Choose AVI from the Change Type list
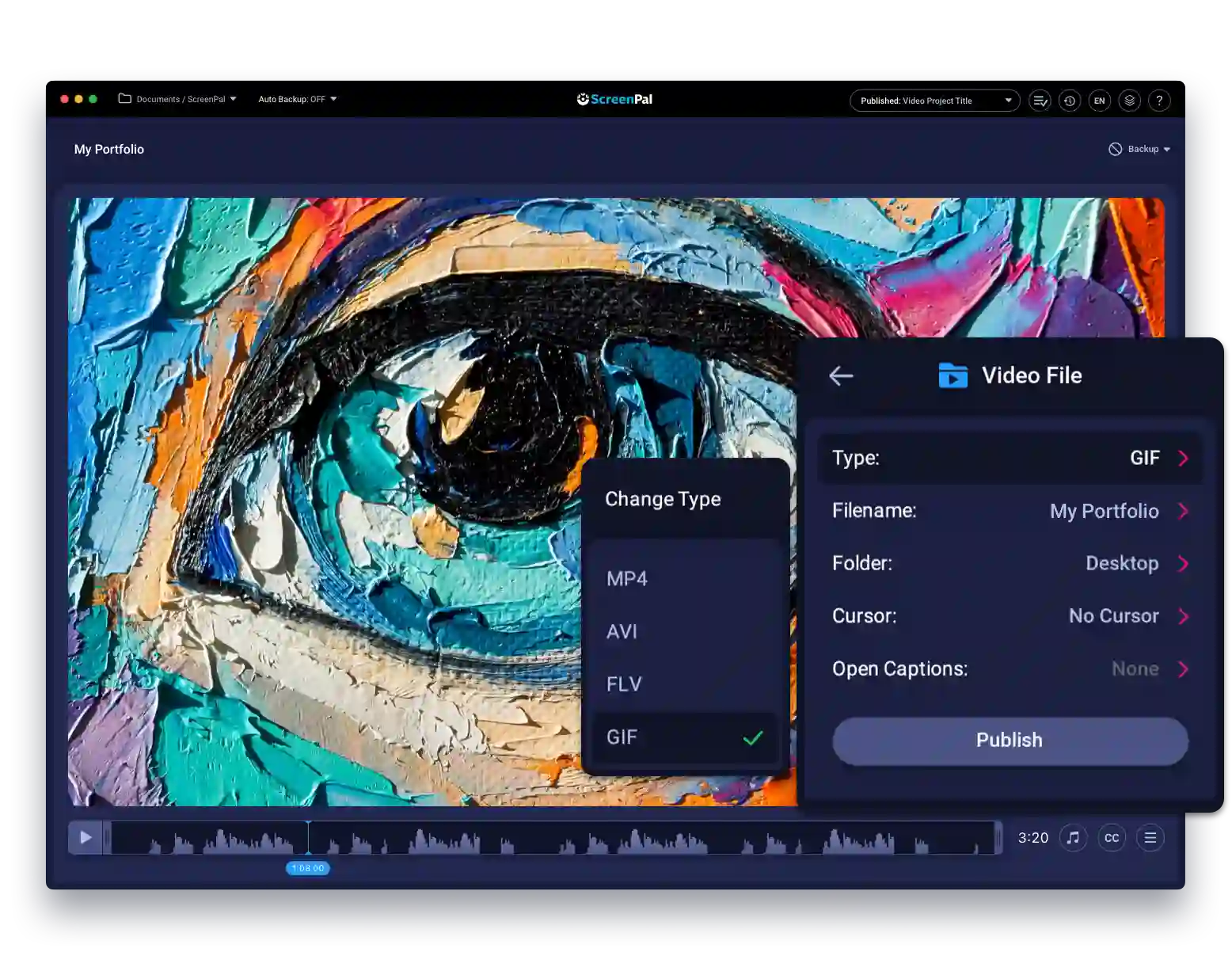Screen dimensions: 1232x971 point(623,631)
